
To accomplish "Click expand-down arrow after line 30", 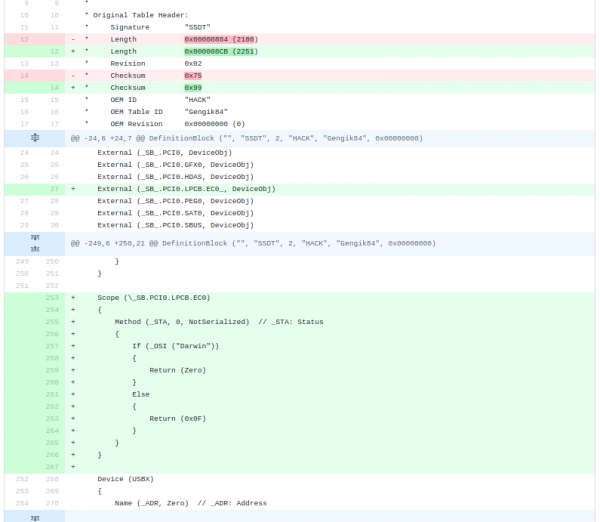I will tap(35, 238).
